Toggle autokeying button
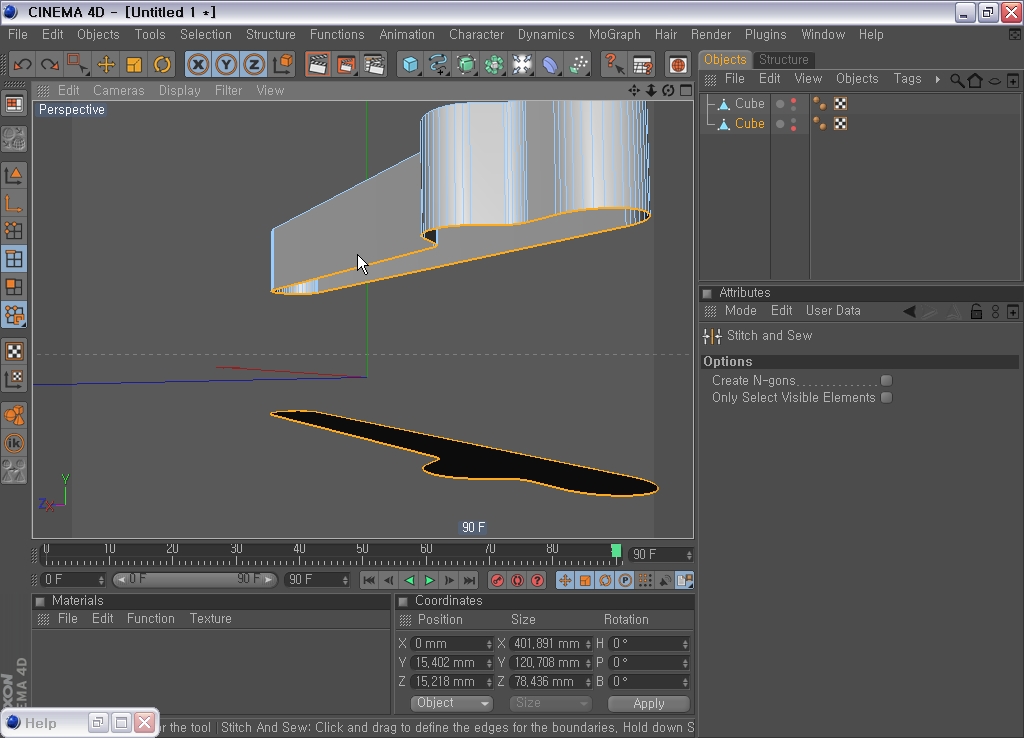This screenshot has height=738, width=1024. pyautogui.click(x=517, y=580)
